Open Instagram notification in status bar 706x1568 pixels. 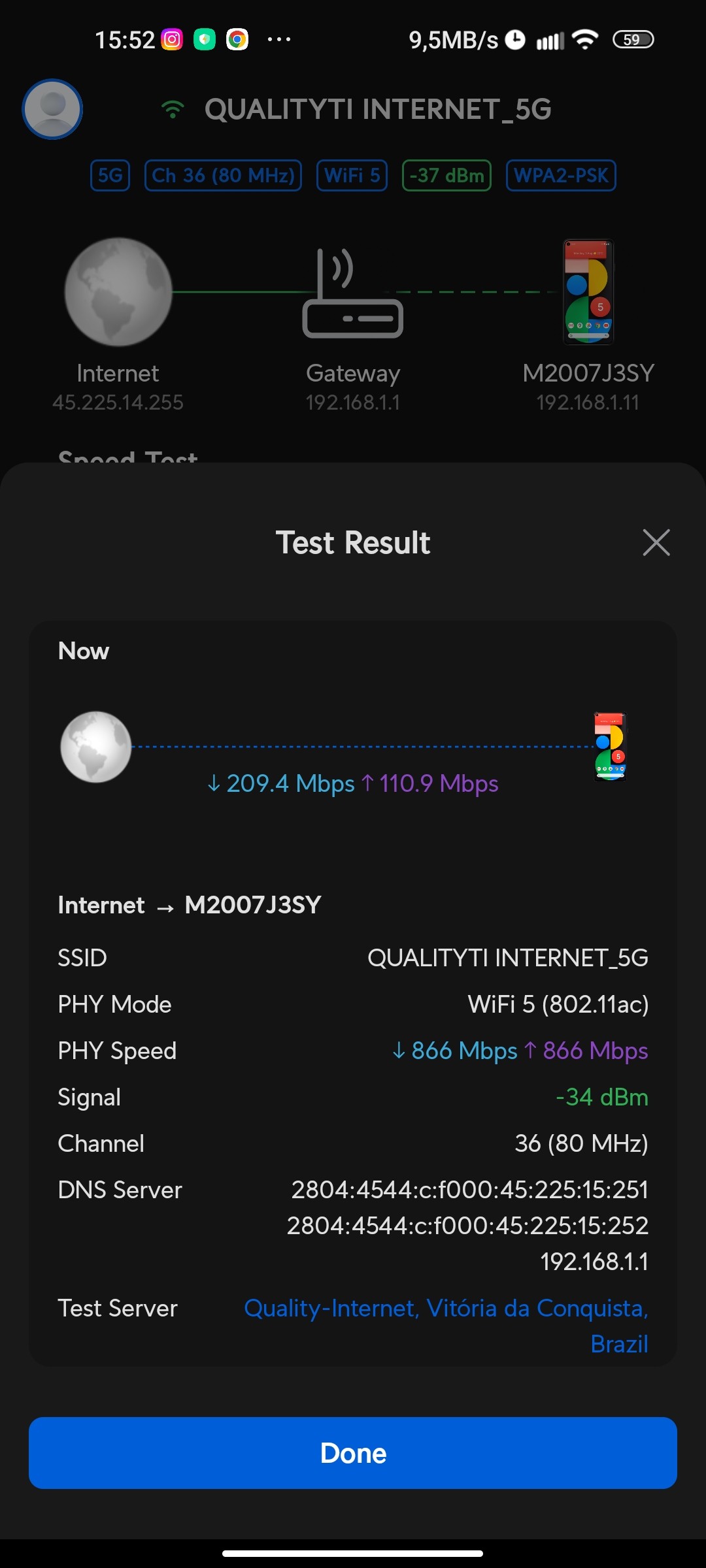click(172, 40)
